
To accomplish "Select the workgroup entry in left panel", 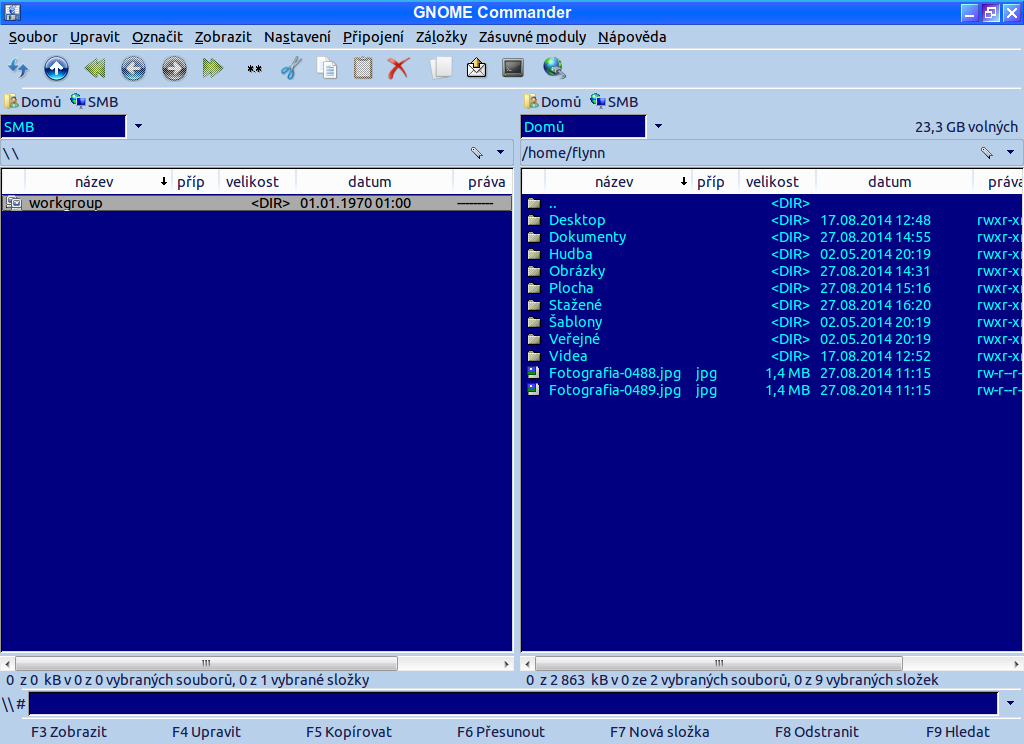I will [257, 203].
